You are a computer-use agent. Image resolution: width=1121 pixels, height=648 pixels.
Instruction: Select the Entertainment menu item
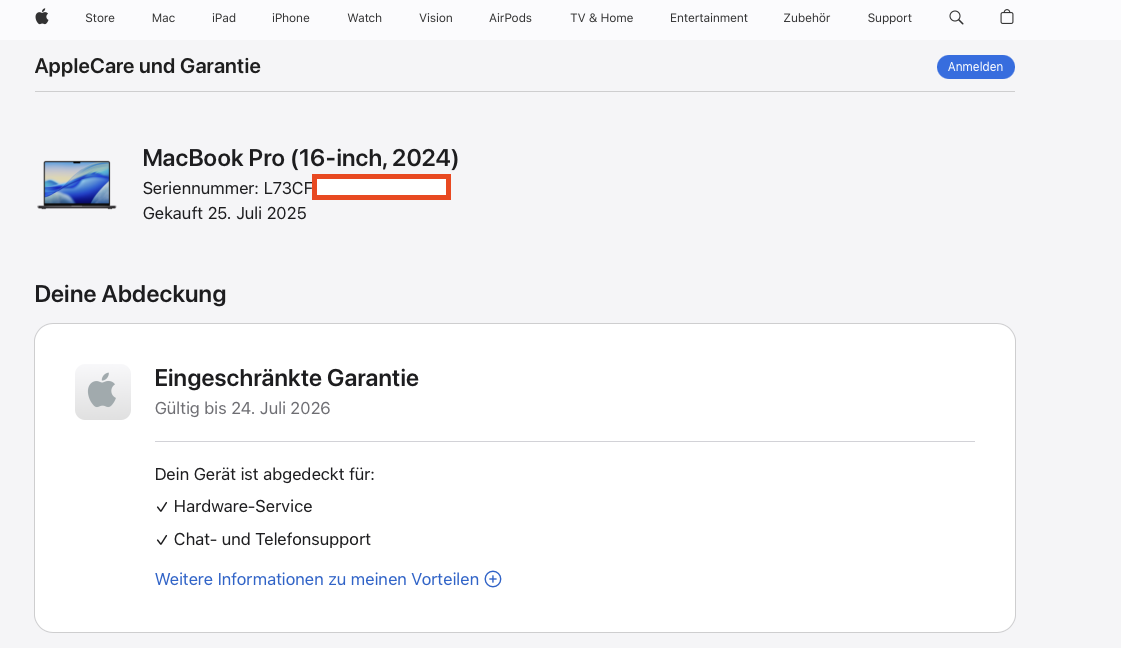(709, 18)
